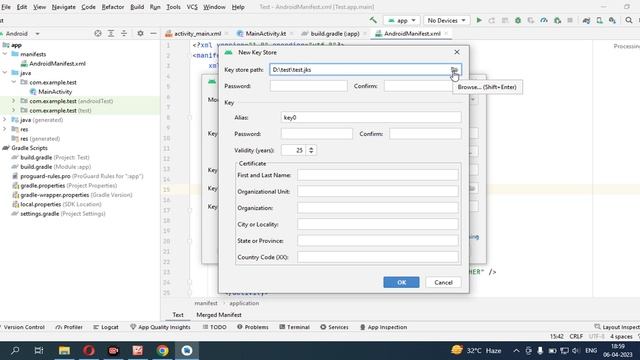Click the City or Locality field
Image resolution: width=640 pixels, height=360 pixels.
[x=378, y=224]
